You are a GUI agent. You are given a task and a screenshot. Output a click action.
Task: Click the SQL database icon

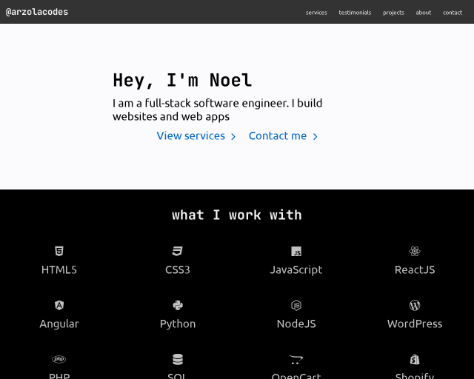coord(178,359)
